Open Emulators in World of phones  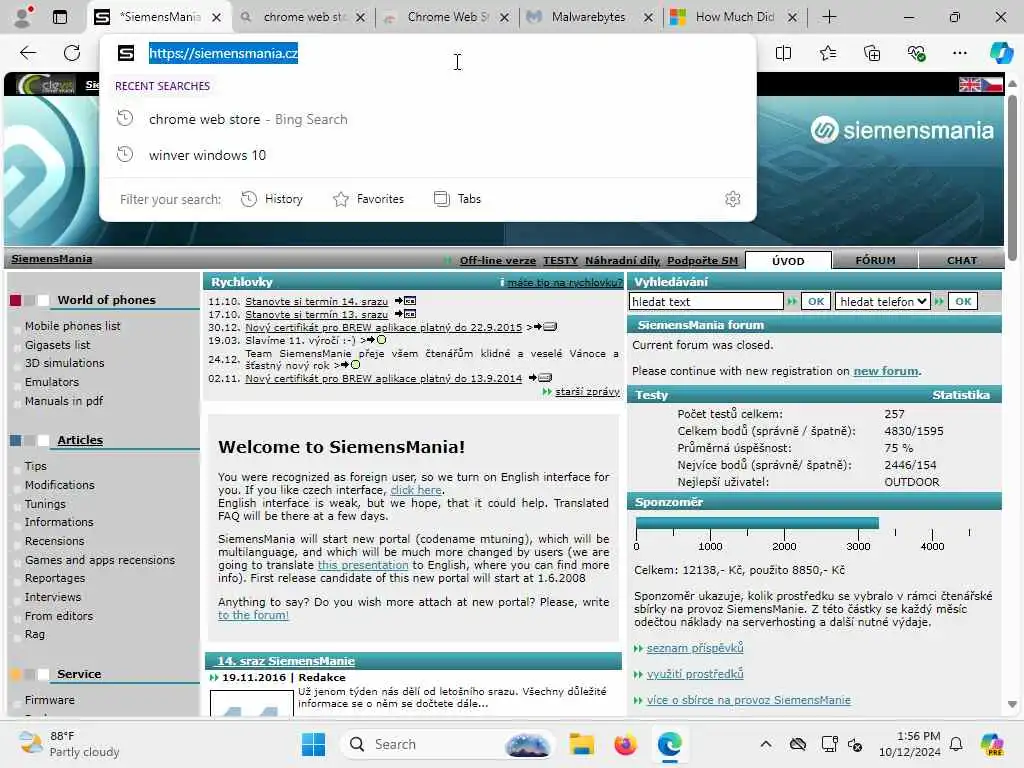(52, 382)
